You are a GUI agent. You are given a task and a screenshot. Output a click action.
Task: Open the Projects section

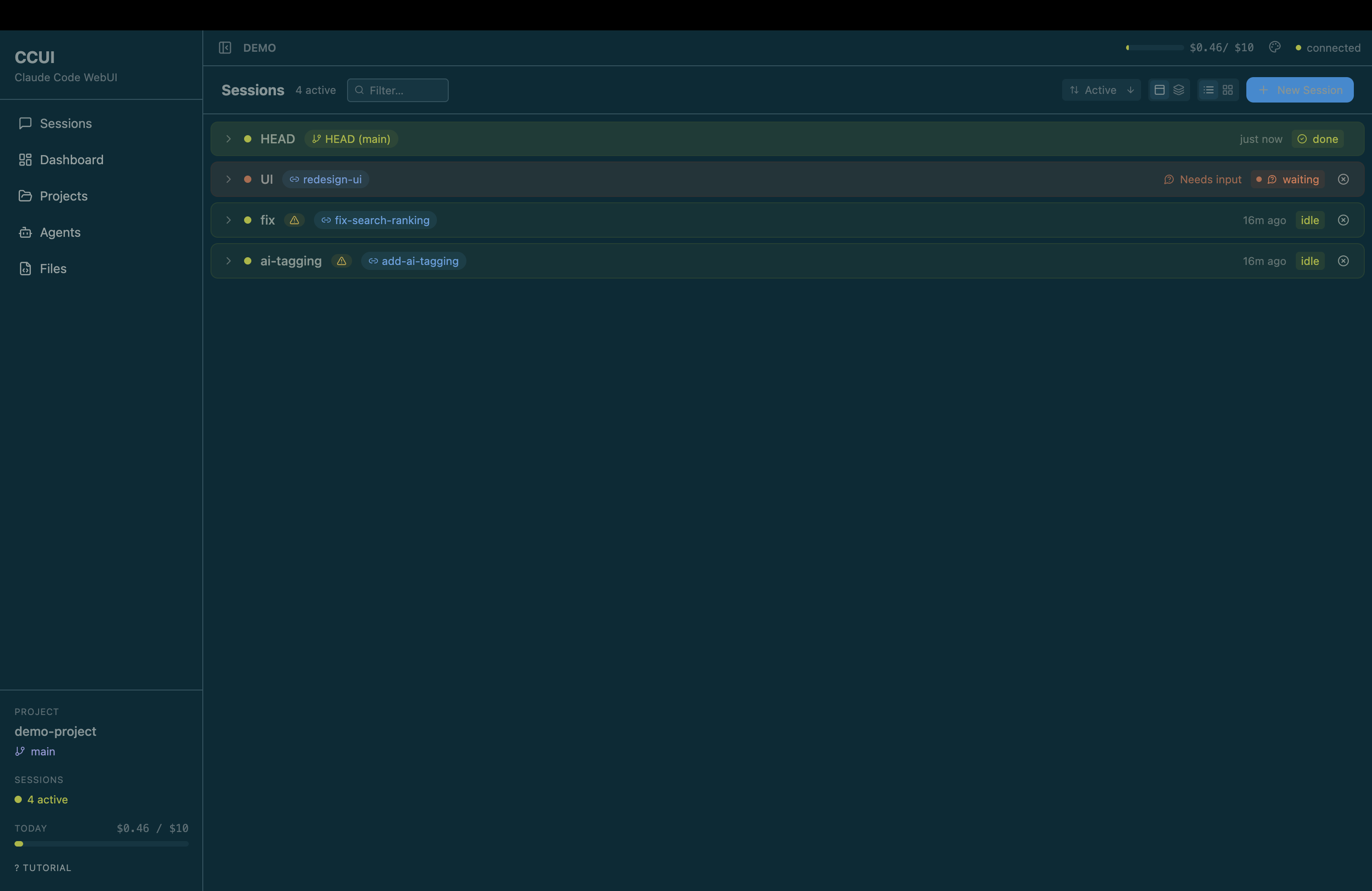tap(64, 196)
